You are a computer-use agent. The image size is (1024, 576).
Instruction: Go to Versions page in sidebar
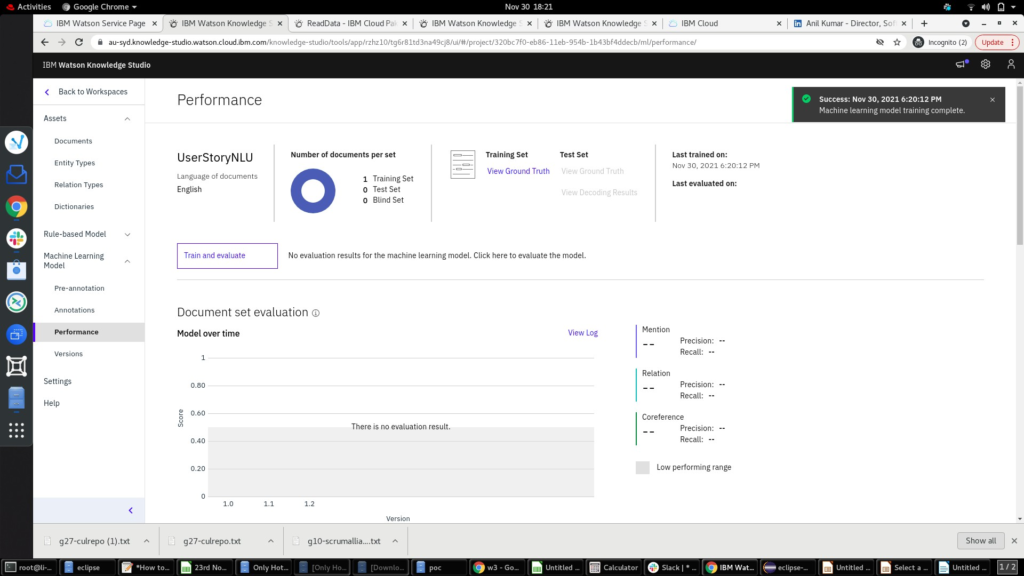(x=68, y=354)
